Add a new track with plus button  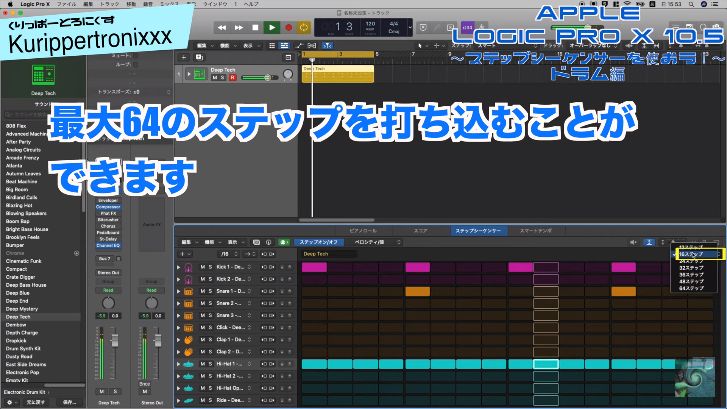pyautogui.click(x=184, y=57)
